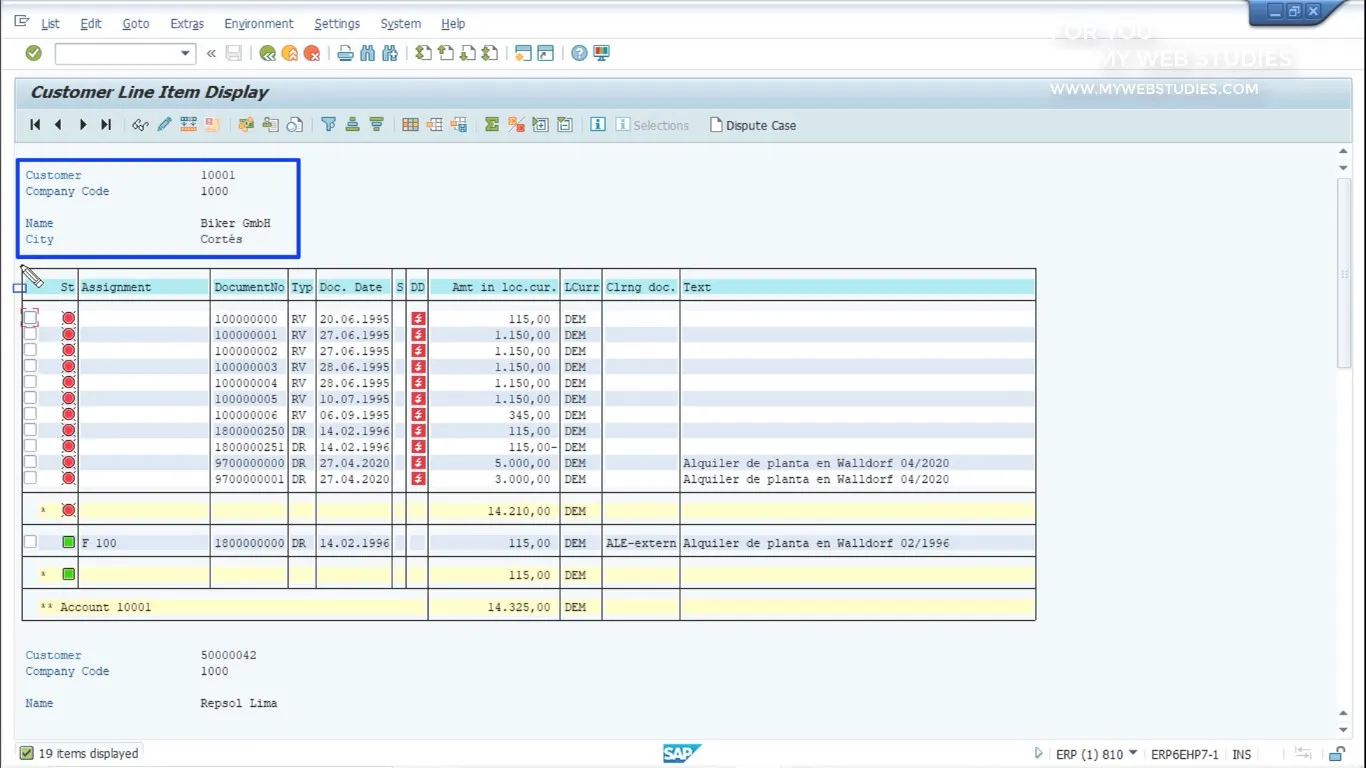Image resolution: width=1366 pixels, height=768 pixels.
Task: Tick checkbox for document 100000000
Action: [x=30, y=318]
